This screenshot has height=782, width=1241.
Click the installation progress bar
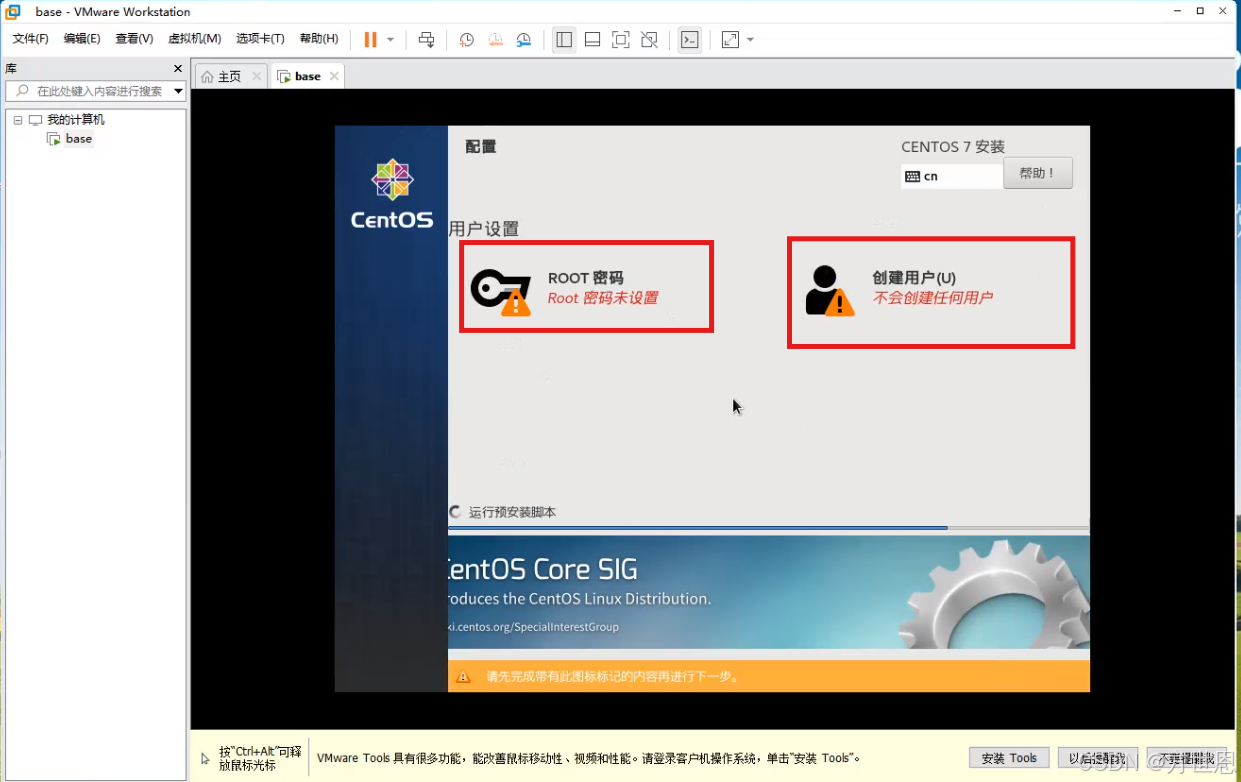click(x=768, y=527)
